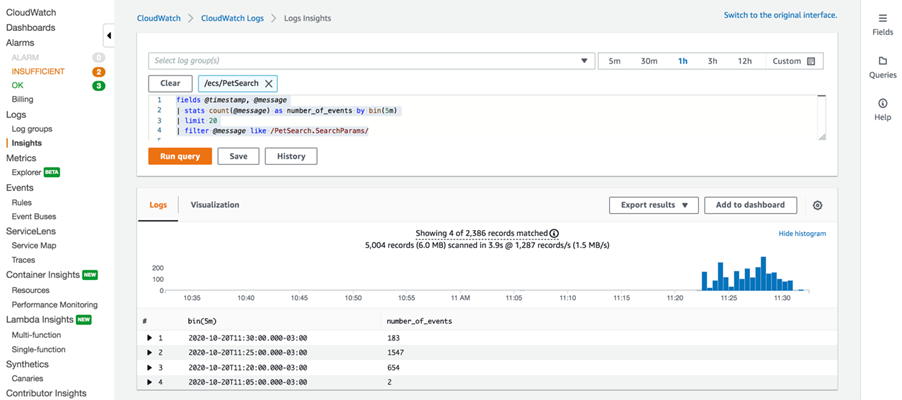Open the Queries folder icon
The width and height of the screenshot is (902, 400).
(882, 61)
